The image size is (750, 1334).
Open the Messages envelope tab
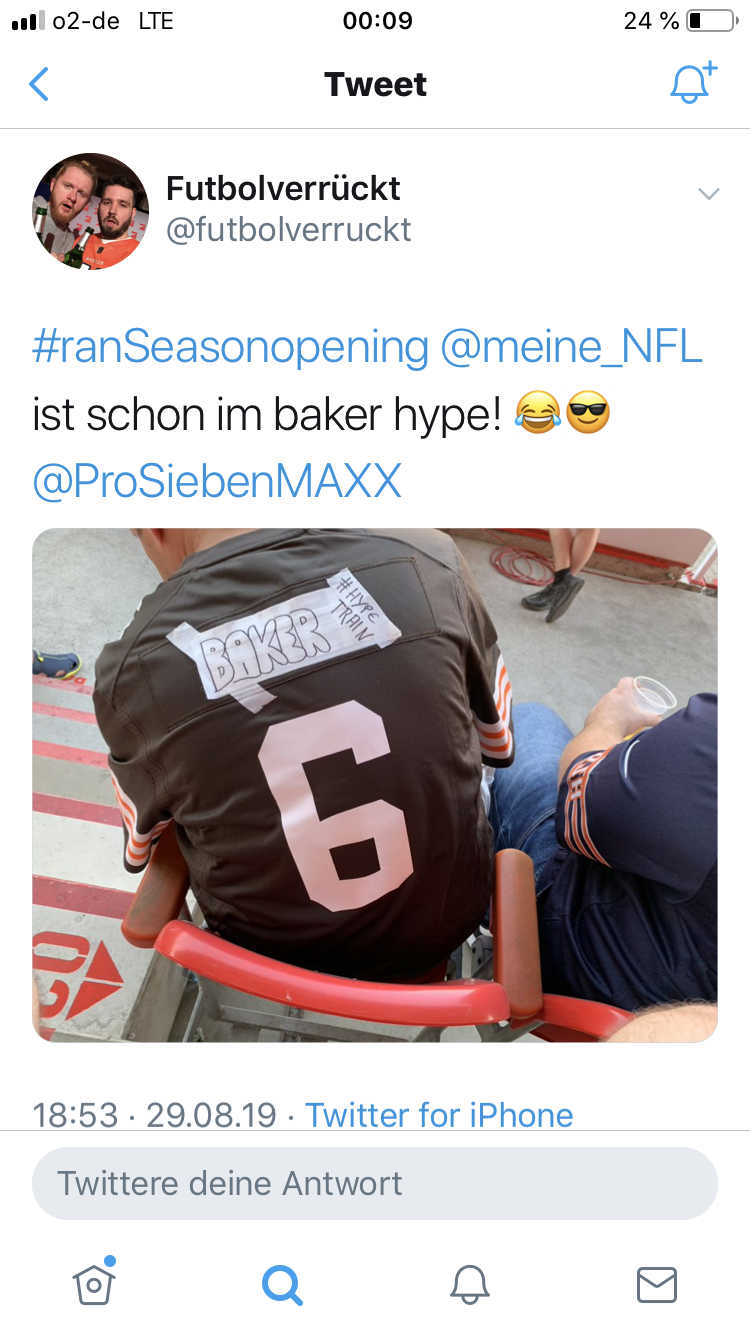tap(657, 1284)
